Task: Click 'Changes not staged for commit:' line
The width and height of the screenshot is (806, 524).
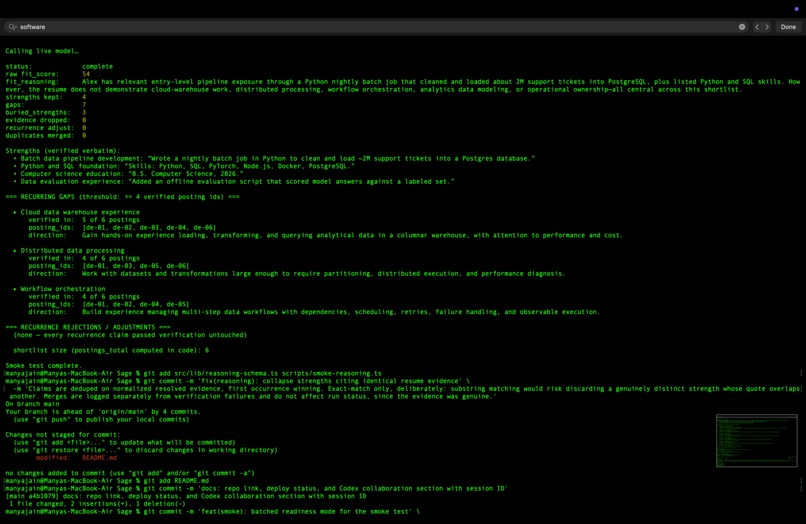Action: [x=63, y=435]
